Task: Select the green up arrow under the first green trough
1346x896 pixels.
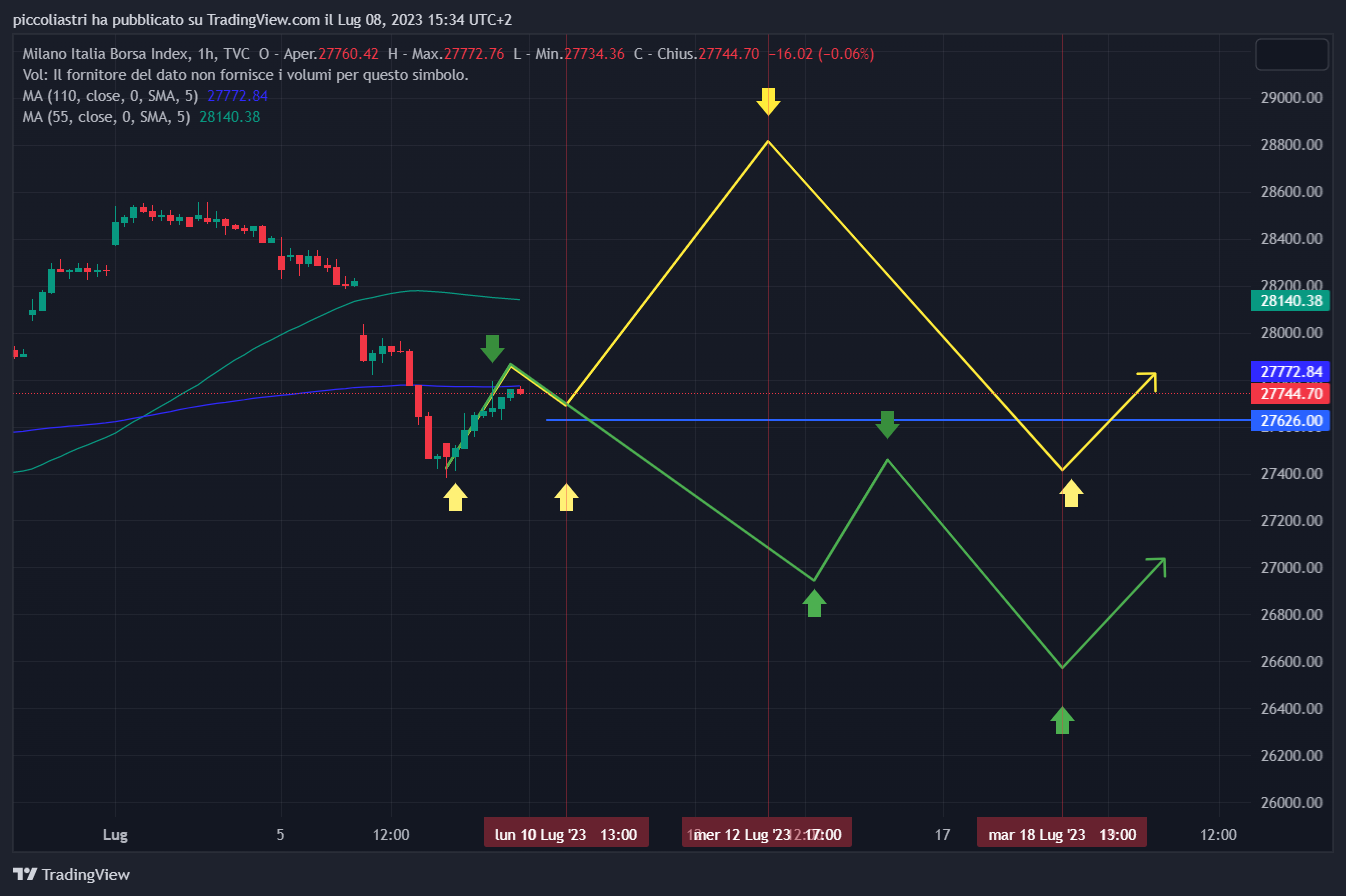Action: tap(814, 603)
